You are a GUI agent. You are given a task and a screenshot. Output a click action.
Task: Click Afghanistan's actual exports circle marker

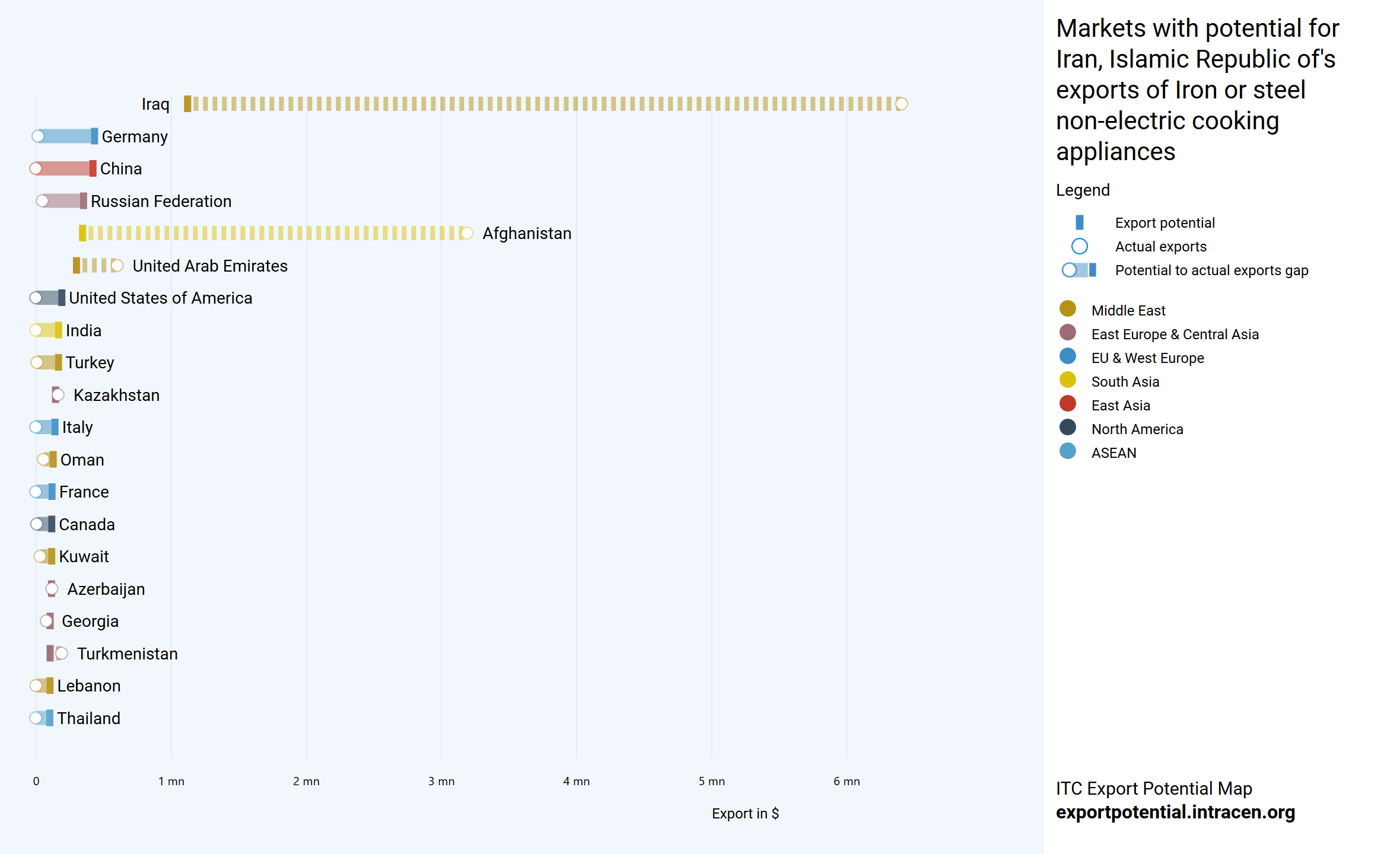pos(467,233)
